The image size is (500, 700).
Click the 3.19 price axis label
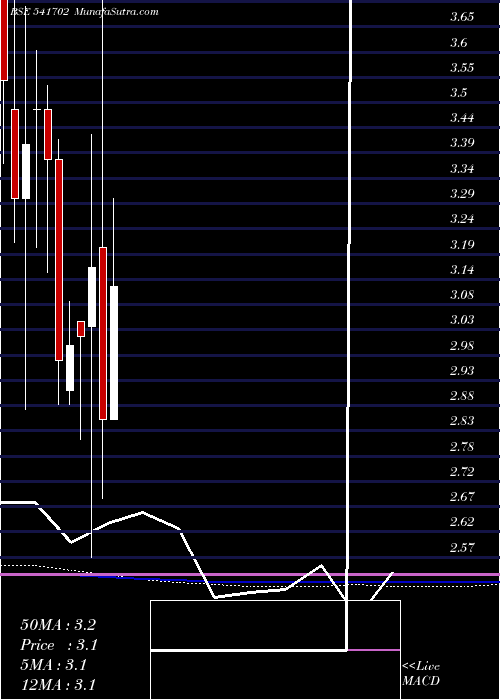[462, 245]
